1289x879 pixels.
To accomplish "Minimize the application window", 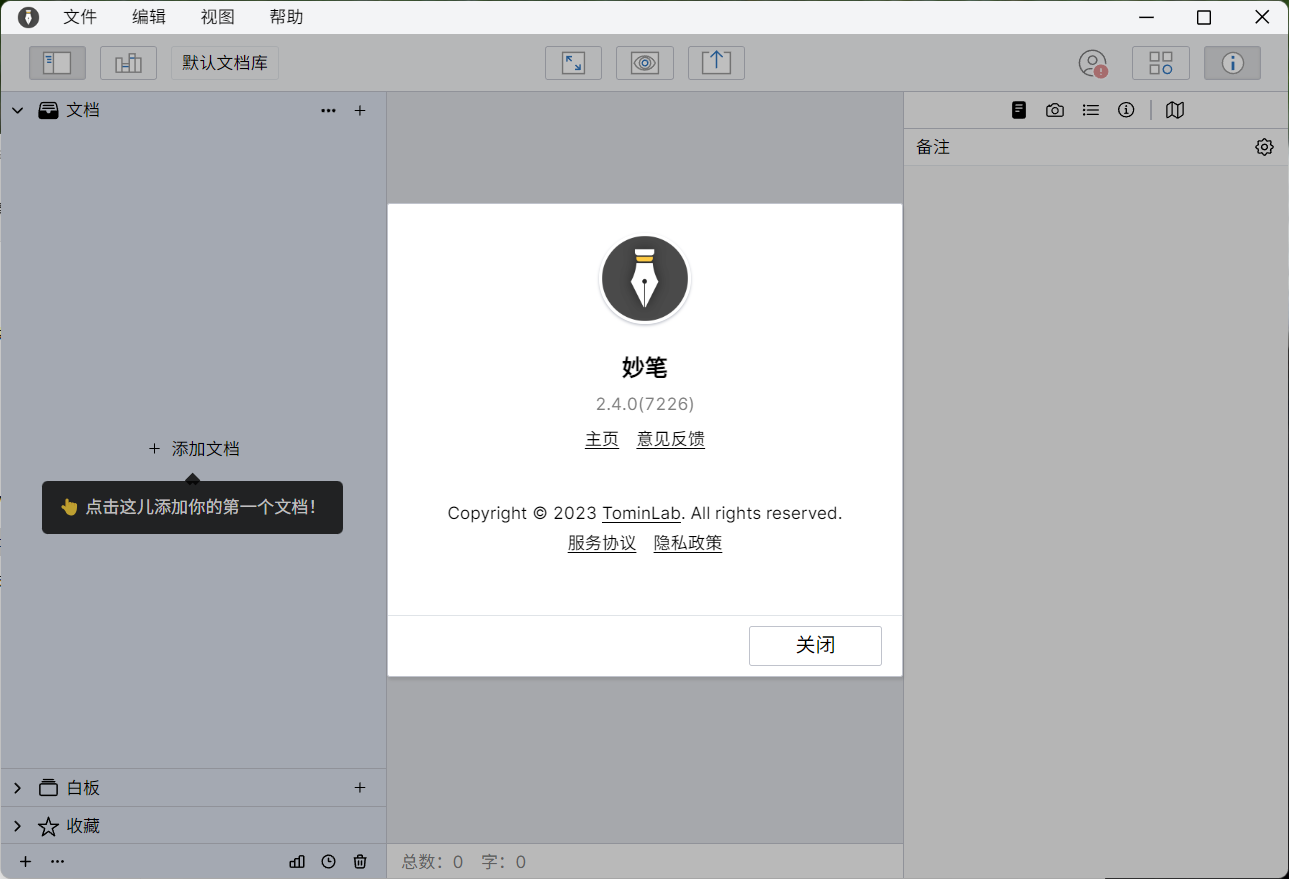I will click(1146, 17).
